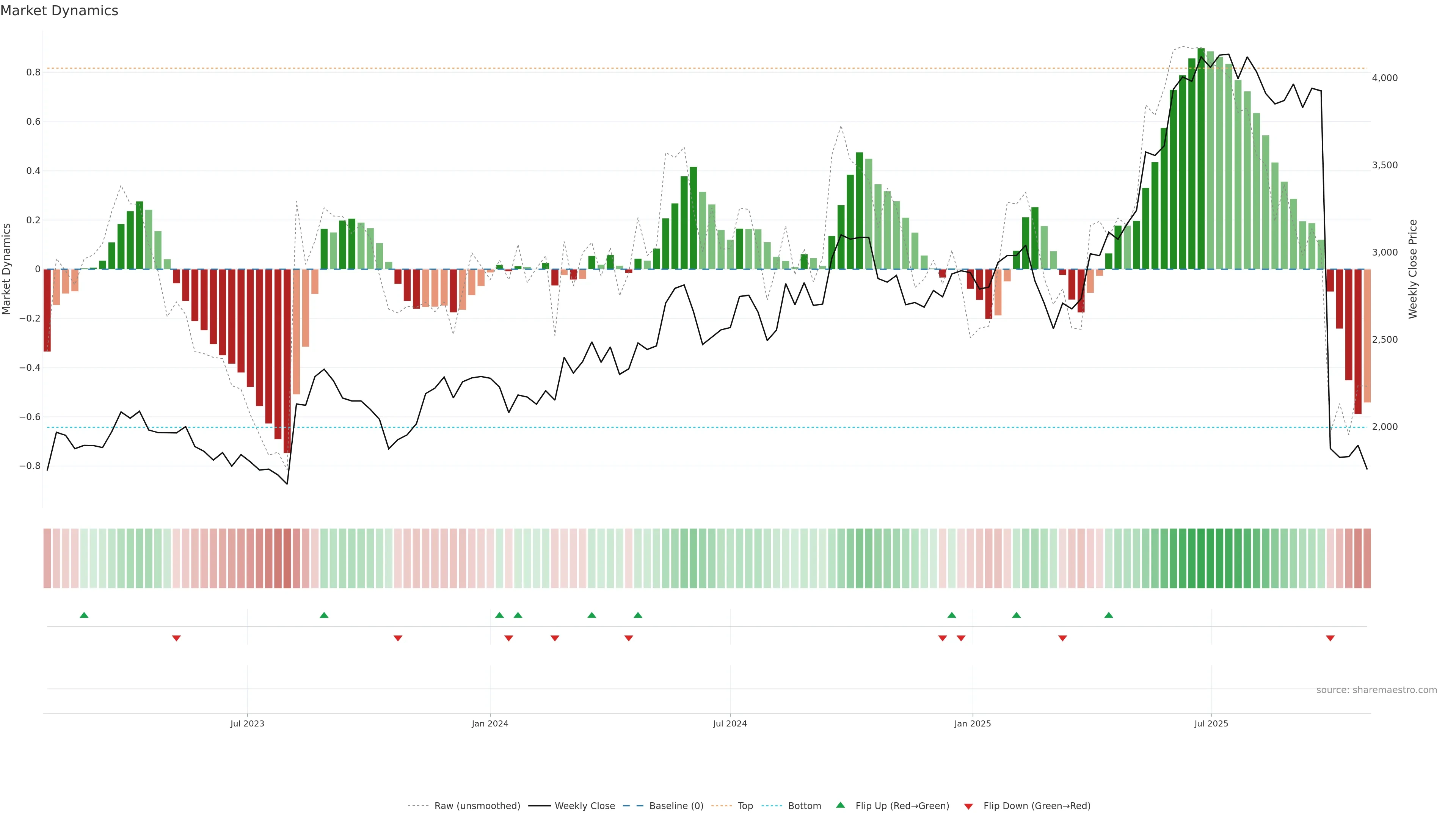Click the Flip Up green triangle legend icon
Viewport: 1456px width, 819px height.
pyautogui.click(x=841, y=805)
